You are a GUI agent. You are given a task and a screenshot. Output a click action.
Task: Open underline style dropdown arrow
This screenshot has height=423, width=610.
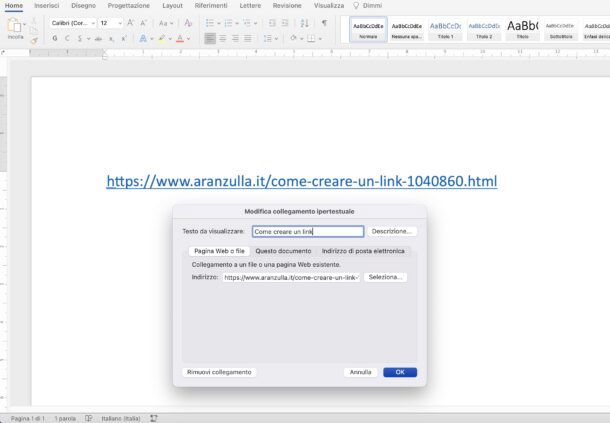click(x=88, y=39)
